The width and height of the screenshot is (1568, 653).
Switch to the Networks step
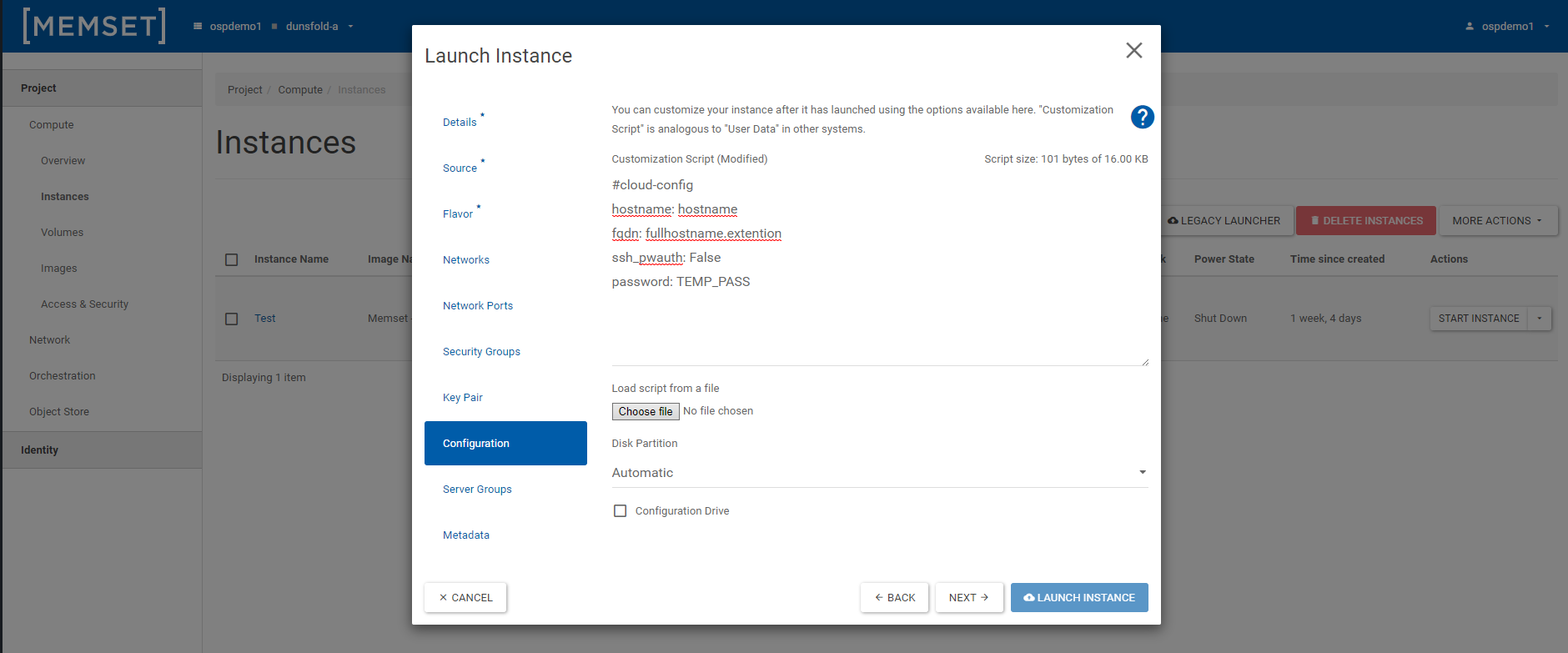[x=466, y=259]
